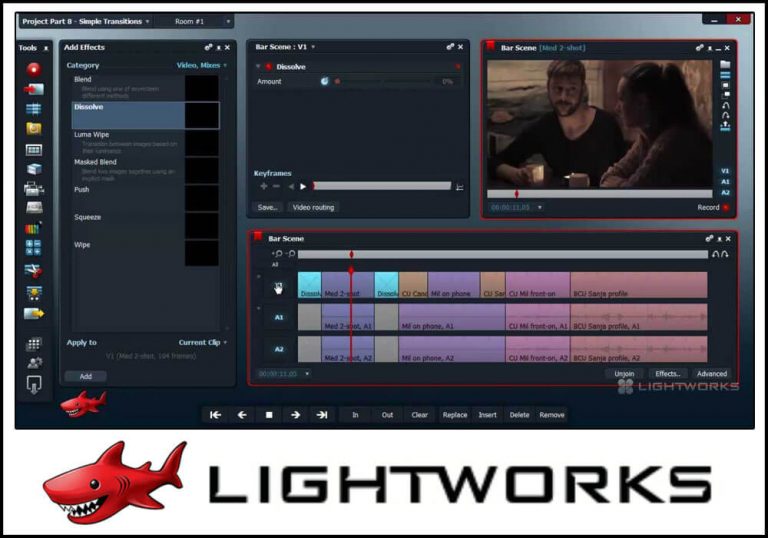
Task: Toggle the A2 track button on timeline
Action: [279, 349]
